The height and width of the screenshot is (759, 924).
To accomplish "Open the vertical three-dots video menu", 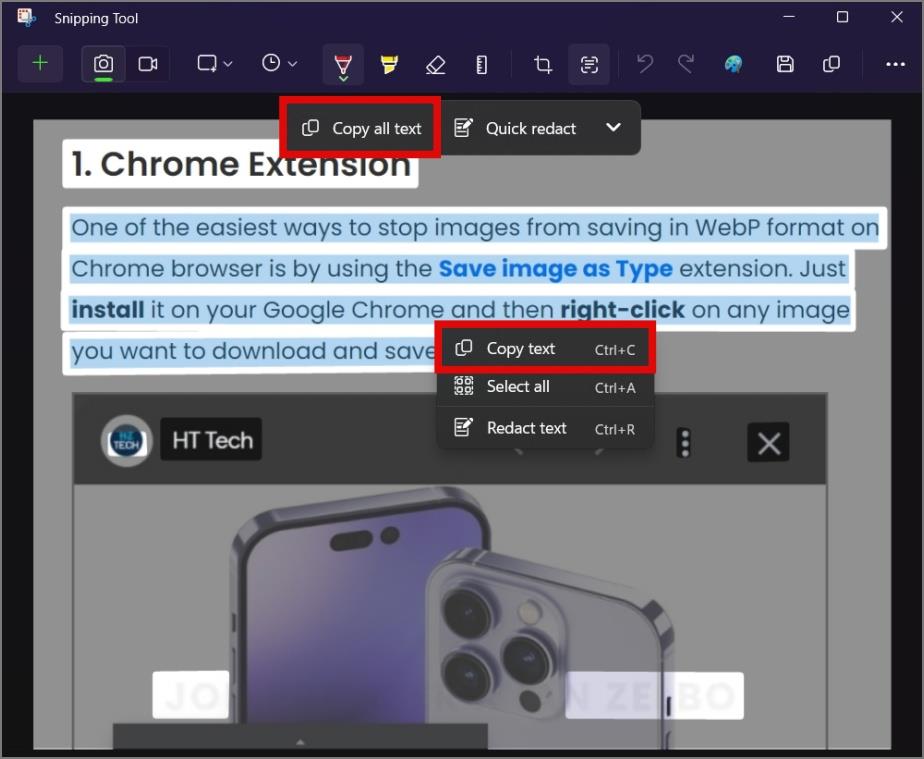I will tap(684, 443).
